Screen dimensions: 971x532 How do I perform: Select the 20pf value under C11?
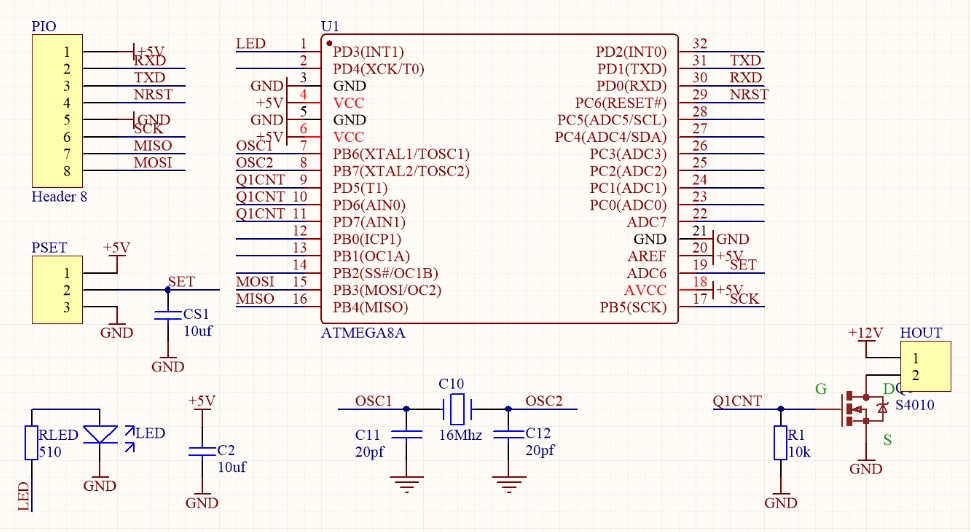370,452
